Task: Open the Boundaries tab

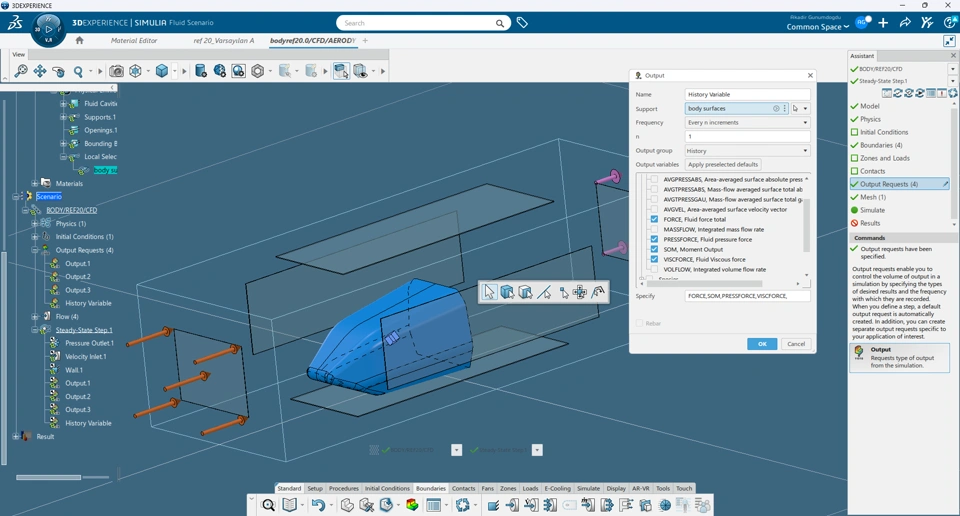Action: [x=431, y=488]
